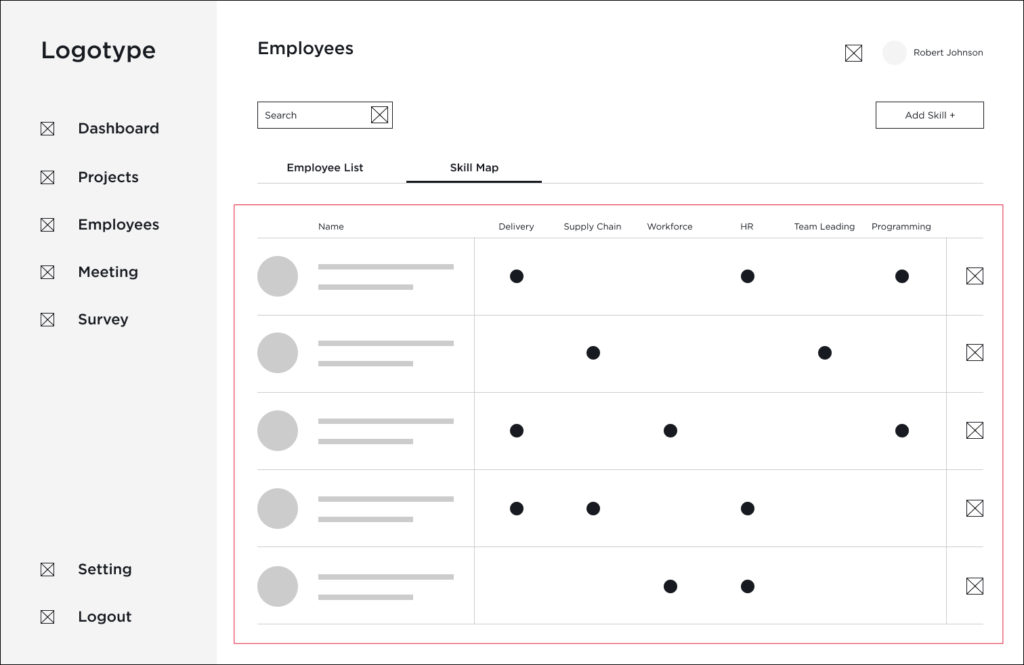
Task: Click the Logotype link in sidebar
Action: point(98,51)
